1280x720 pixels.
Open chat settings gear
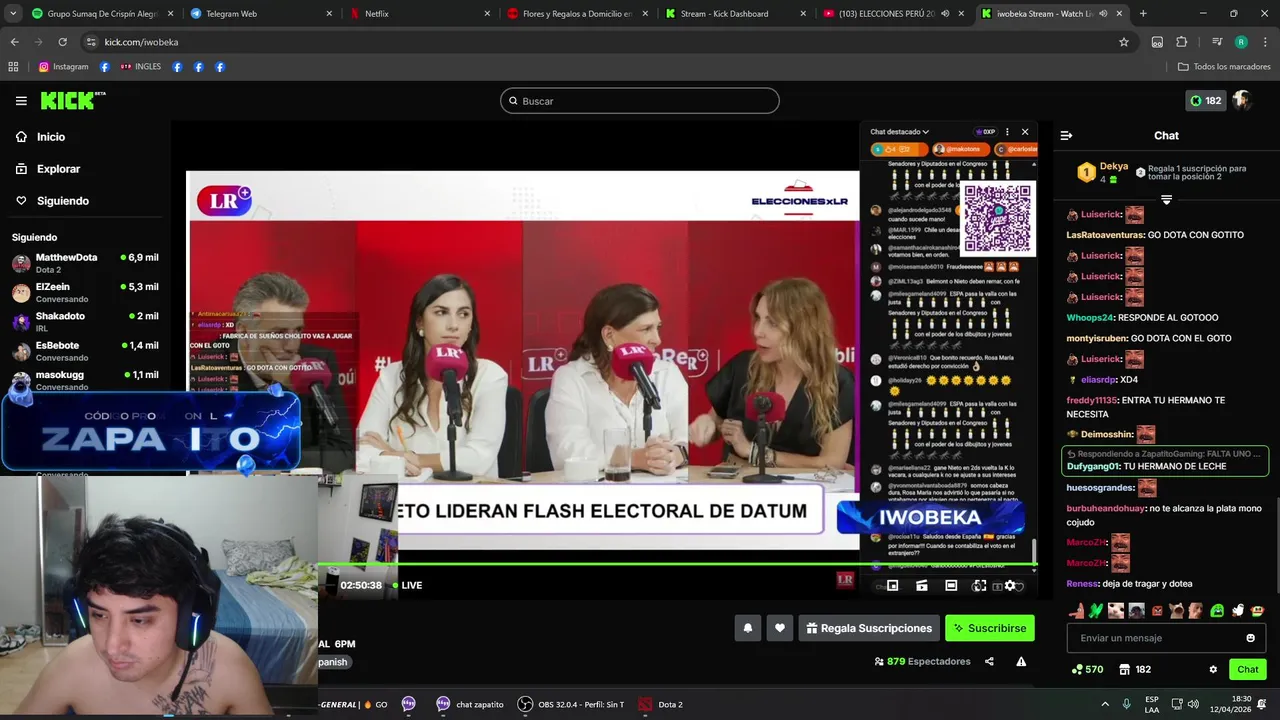(1213, 669)
